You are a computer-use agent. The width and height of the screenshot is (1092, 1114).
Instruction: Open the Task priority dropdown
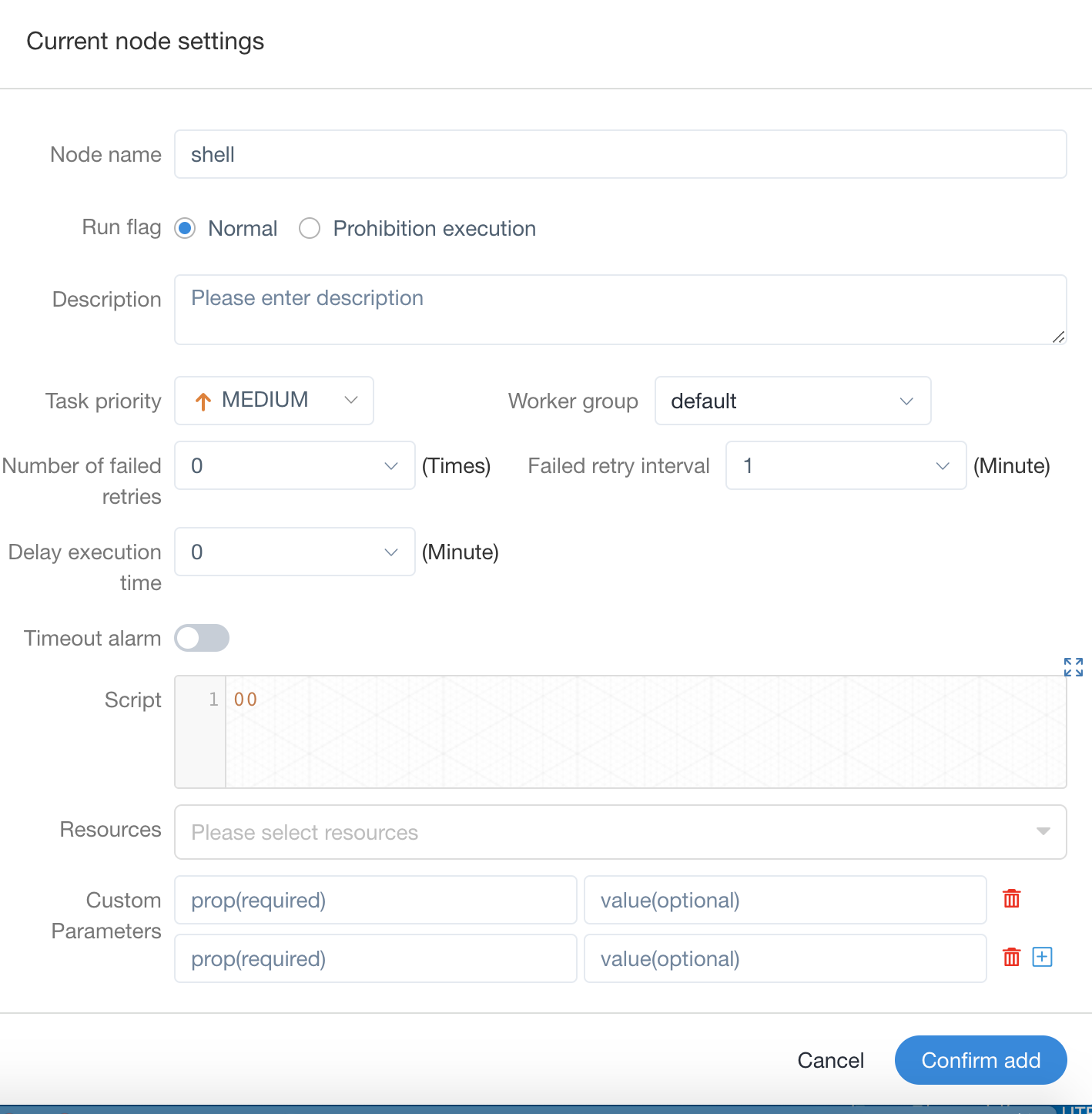coord(274,401)
